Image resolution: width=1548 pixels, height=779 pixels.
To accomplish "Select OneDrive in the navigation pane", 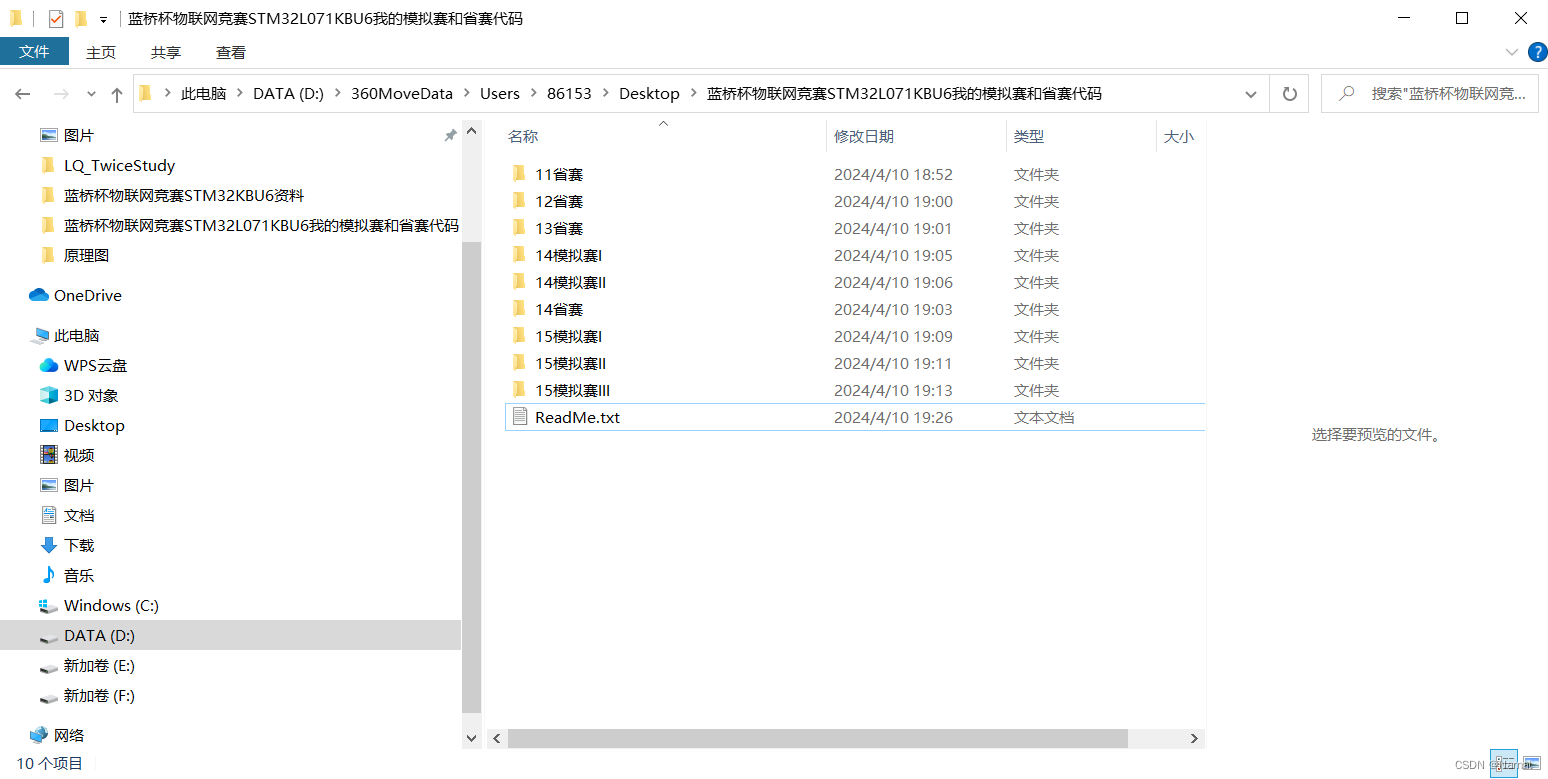I will (x=88, y=295).
